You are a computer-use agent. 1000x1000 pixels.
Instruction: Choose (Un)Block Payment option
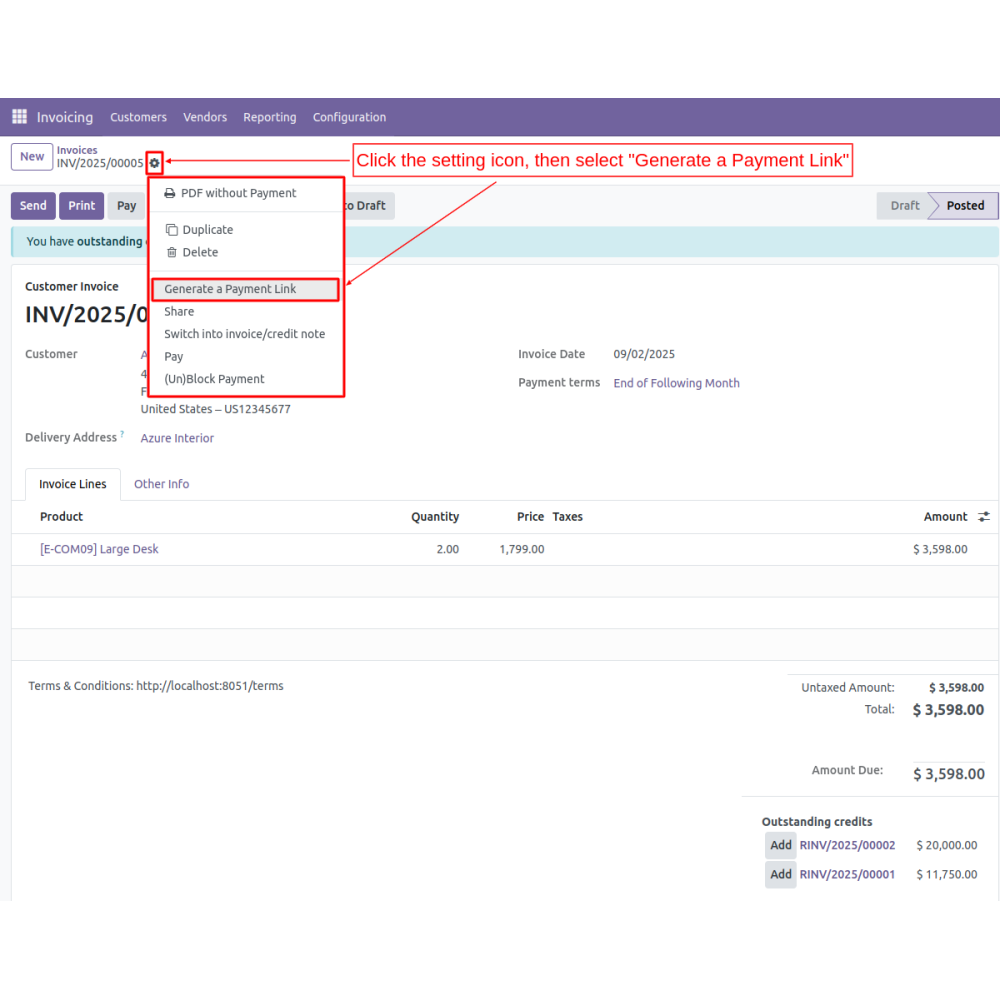(x=214, y=379)
